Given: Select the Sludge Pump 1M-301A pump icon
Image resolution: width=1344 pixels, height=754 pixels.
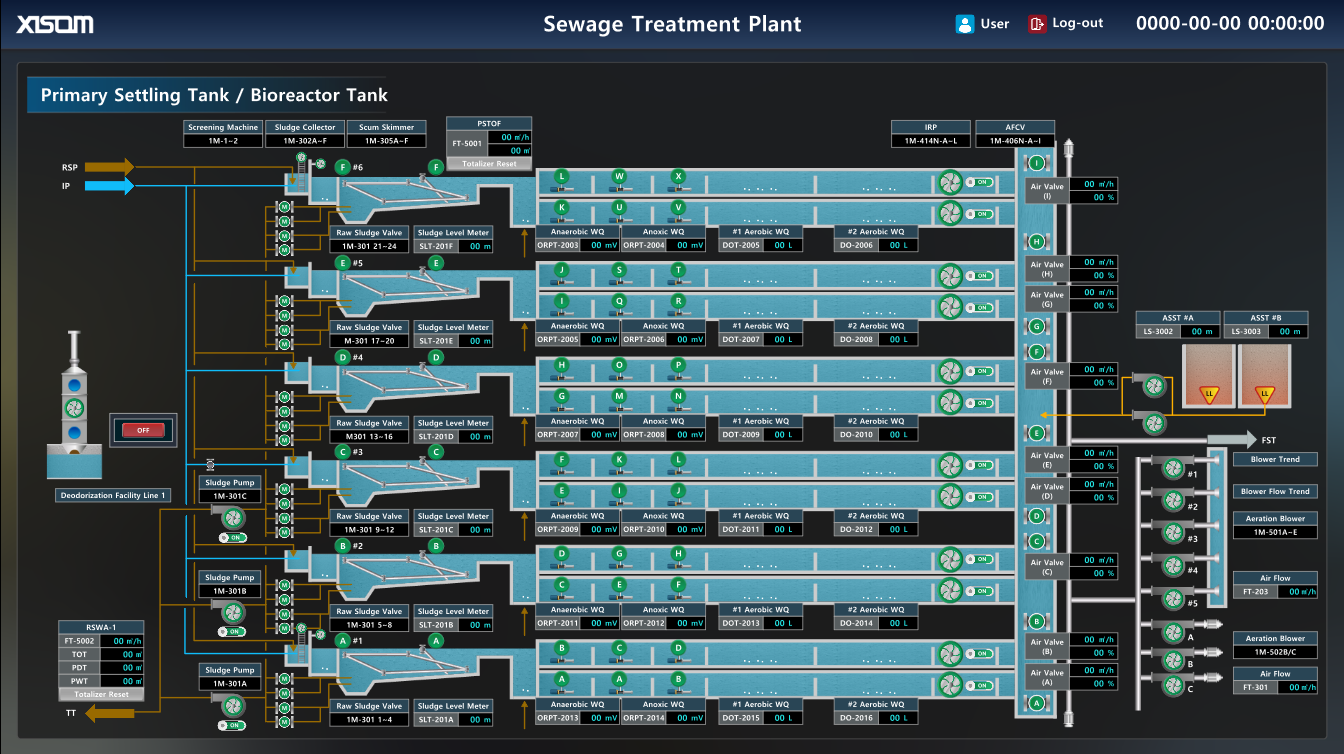Looking at the screenshot, I should [x=232, y=705].
